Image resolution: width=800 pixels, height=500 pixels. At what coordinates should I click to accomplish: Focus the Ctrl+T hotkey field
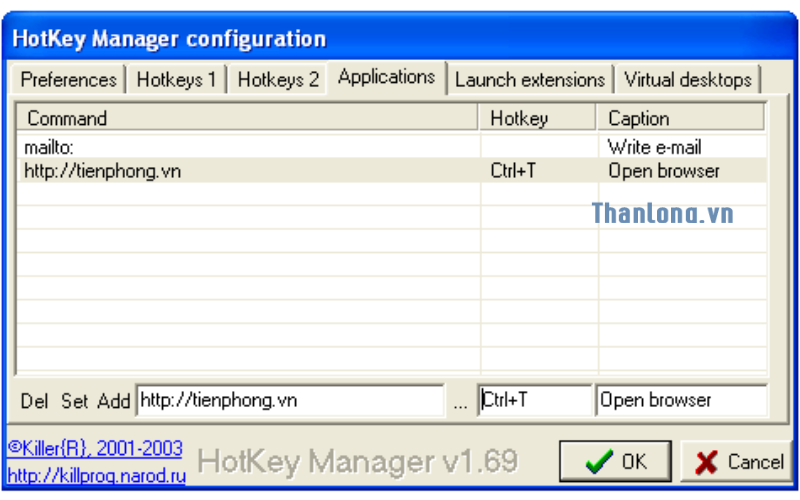[535, 401]
